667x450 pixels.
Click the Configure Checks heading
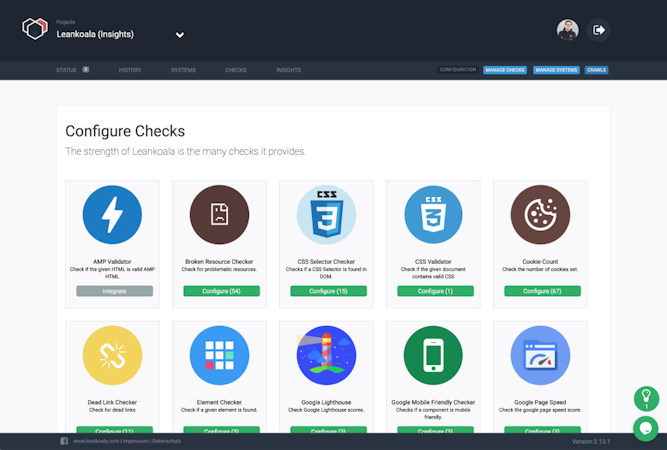(x=125, y=131)
